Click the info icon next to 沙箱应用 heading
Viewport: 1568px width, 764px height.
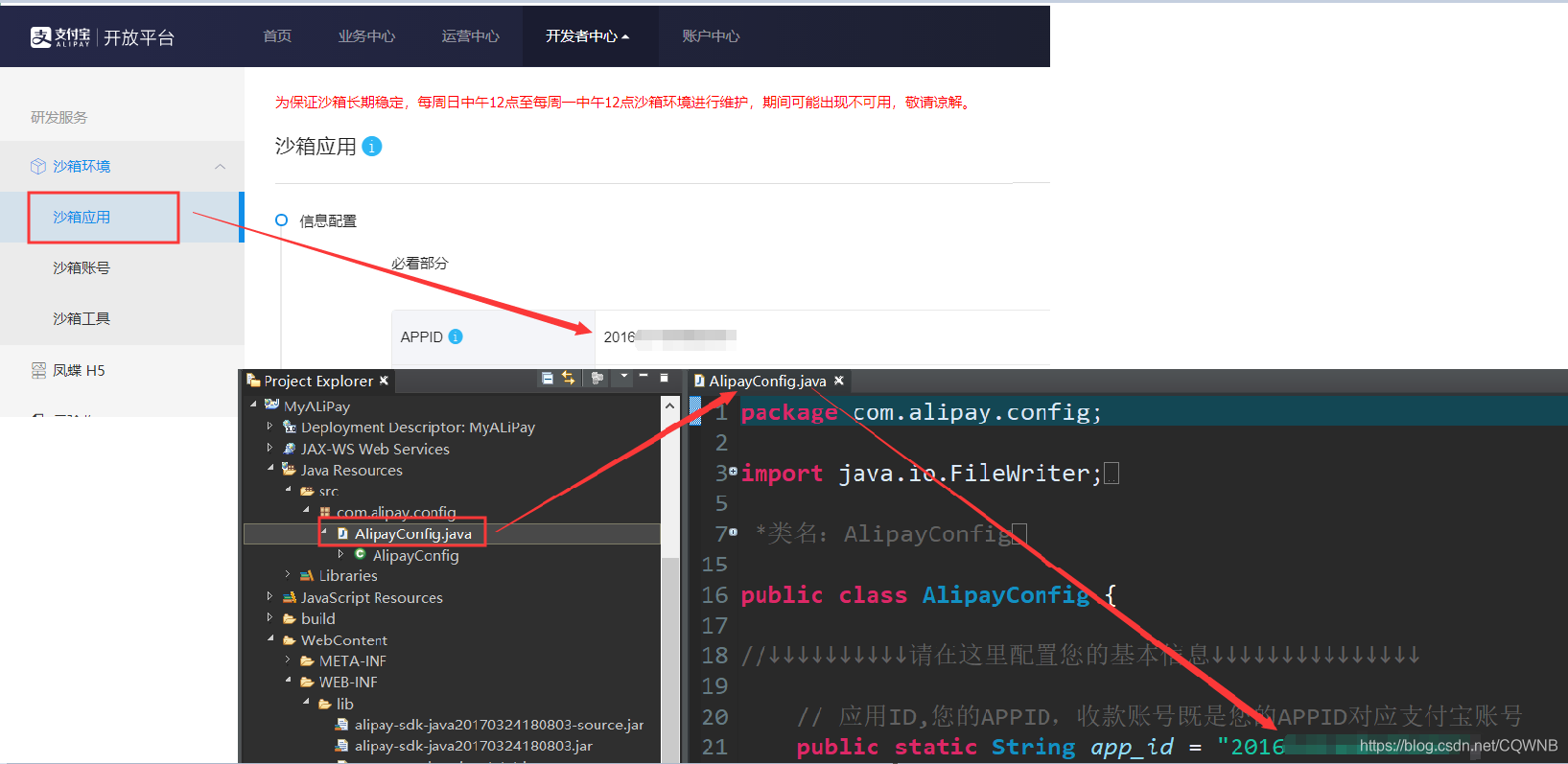tap(372, 147)
